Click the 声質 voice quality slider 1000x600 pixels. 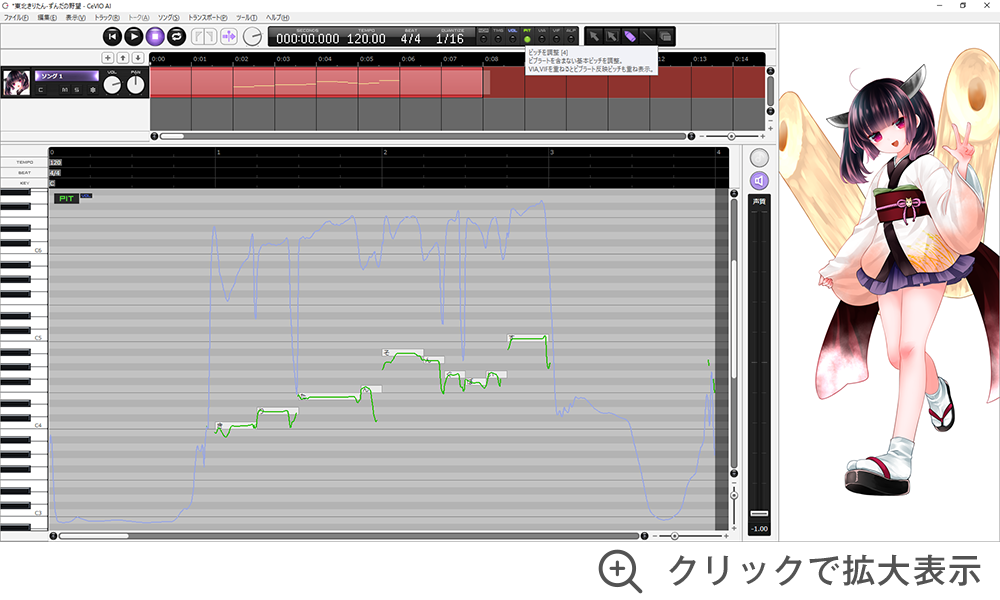point(759,513)
